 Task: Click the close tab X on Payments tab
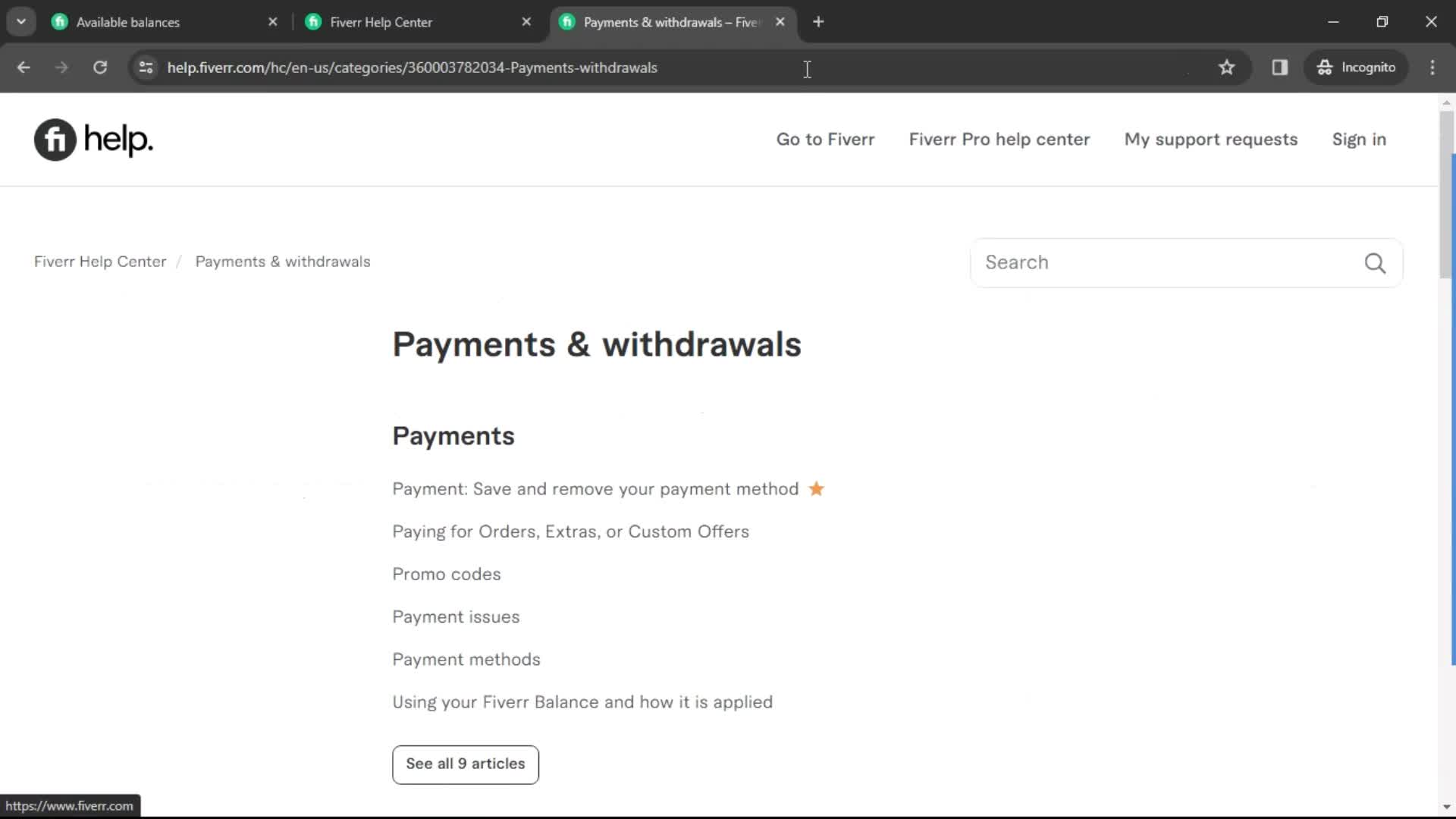[x=780, y=22]
